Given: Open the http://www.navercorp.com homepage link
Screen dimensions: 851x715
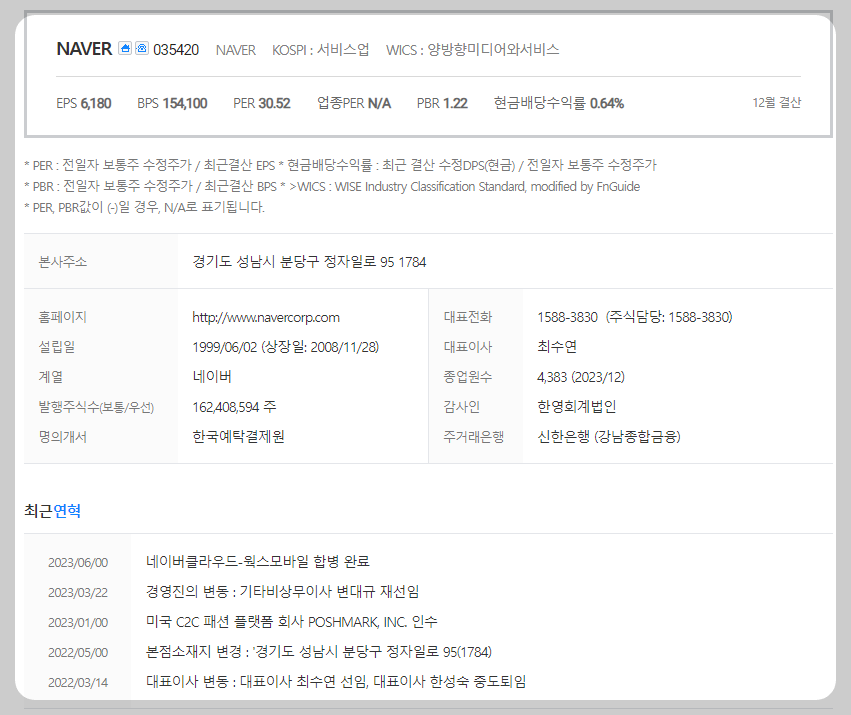Looking at the screenshot, I should pos(266,317).
